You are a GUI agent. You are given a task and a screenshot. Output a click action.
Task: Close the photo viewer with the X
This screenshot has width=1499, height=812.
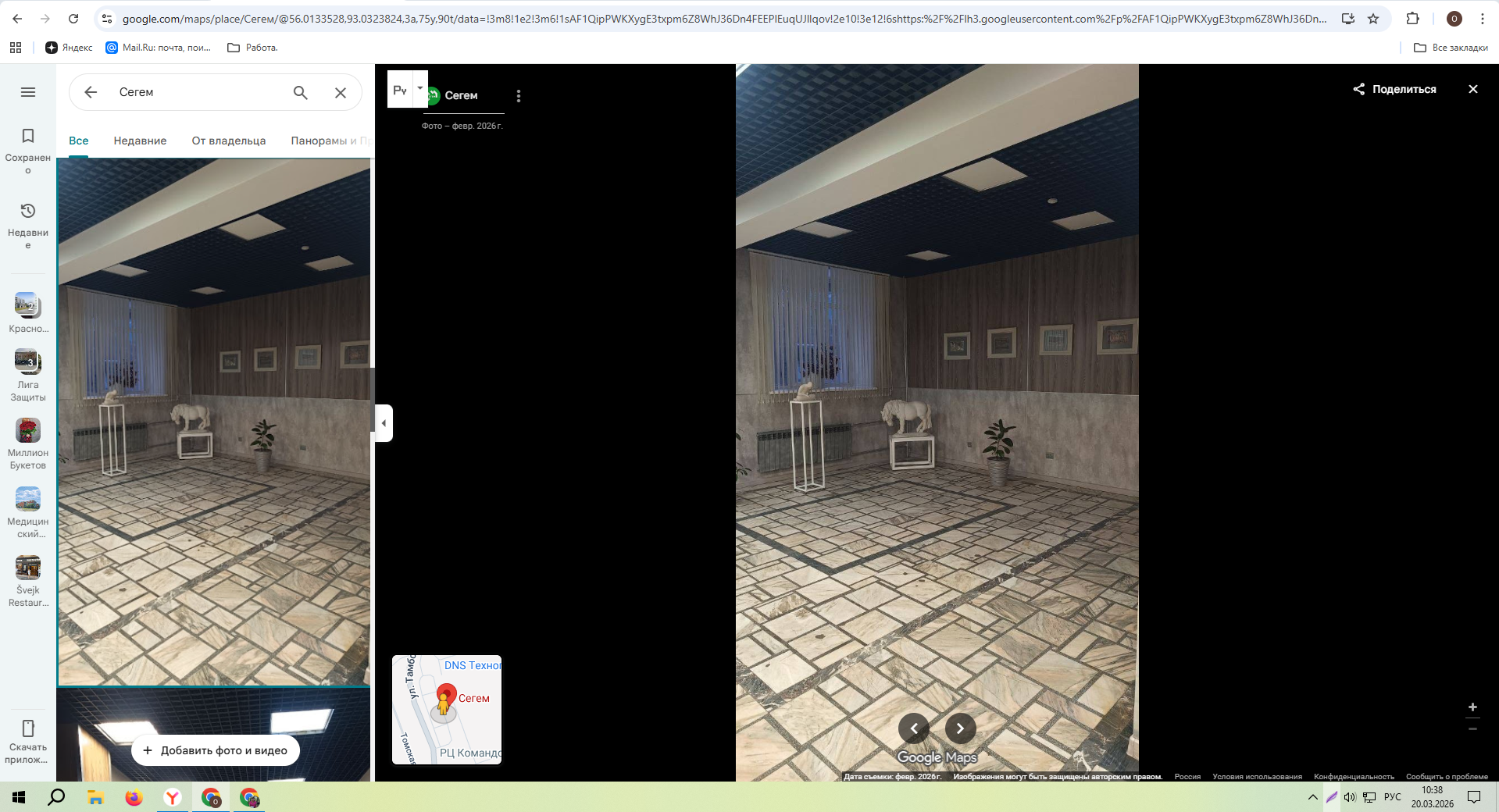pyautogui.click(x=1473, y=89)
